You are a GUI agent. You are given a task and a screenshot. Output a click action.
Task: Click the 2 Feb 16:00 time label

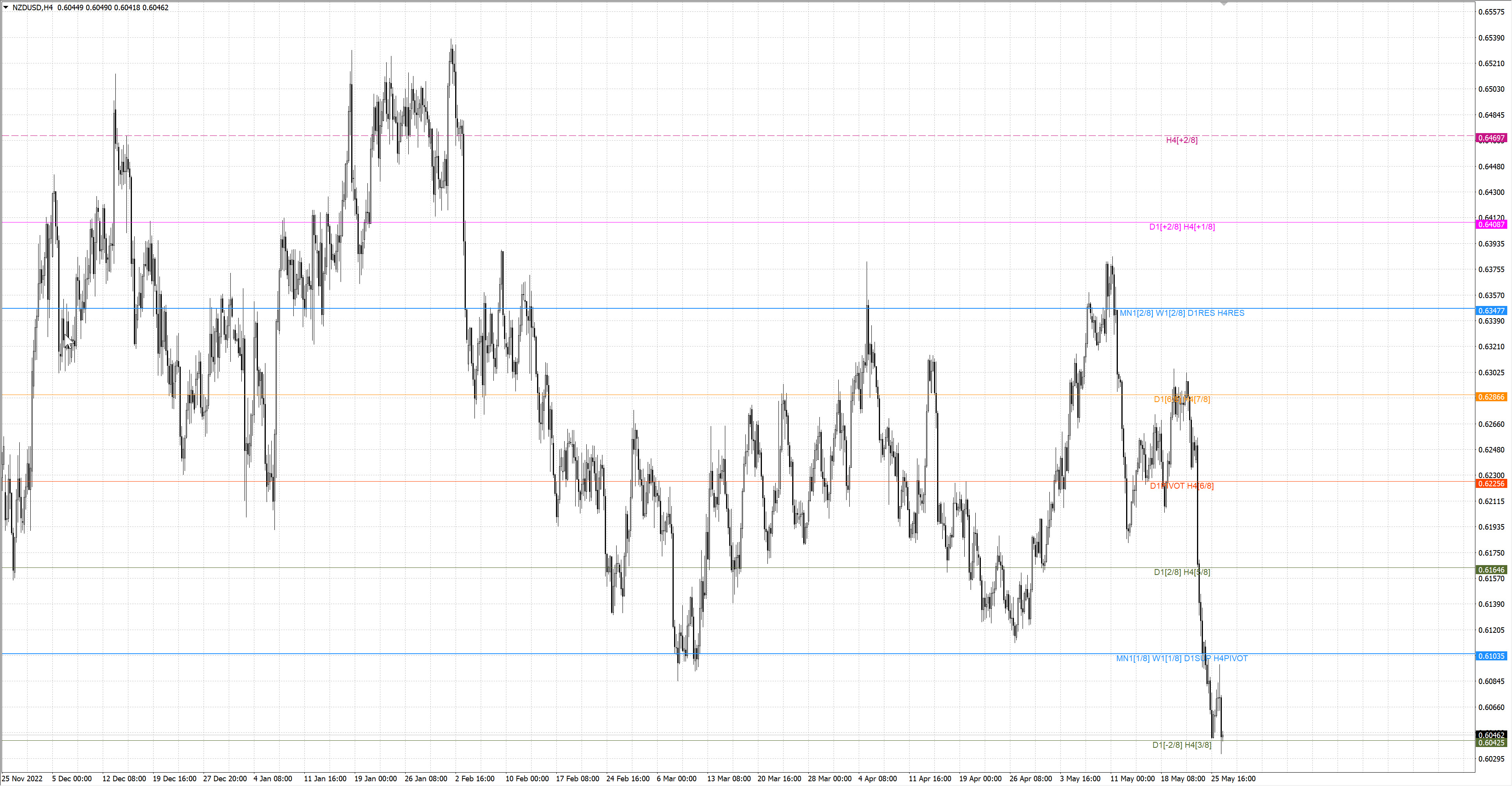pyautogui.click(x=475, y=779)
